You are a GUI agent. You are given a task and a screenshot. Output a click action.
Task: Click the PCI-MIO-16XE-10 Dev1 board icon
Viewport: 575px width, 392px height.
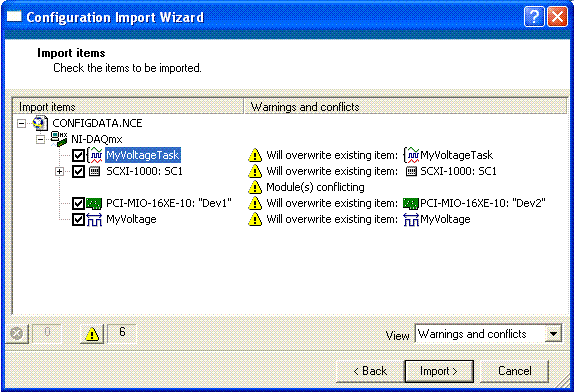(94, 203)
